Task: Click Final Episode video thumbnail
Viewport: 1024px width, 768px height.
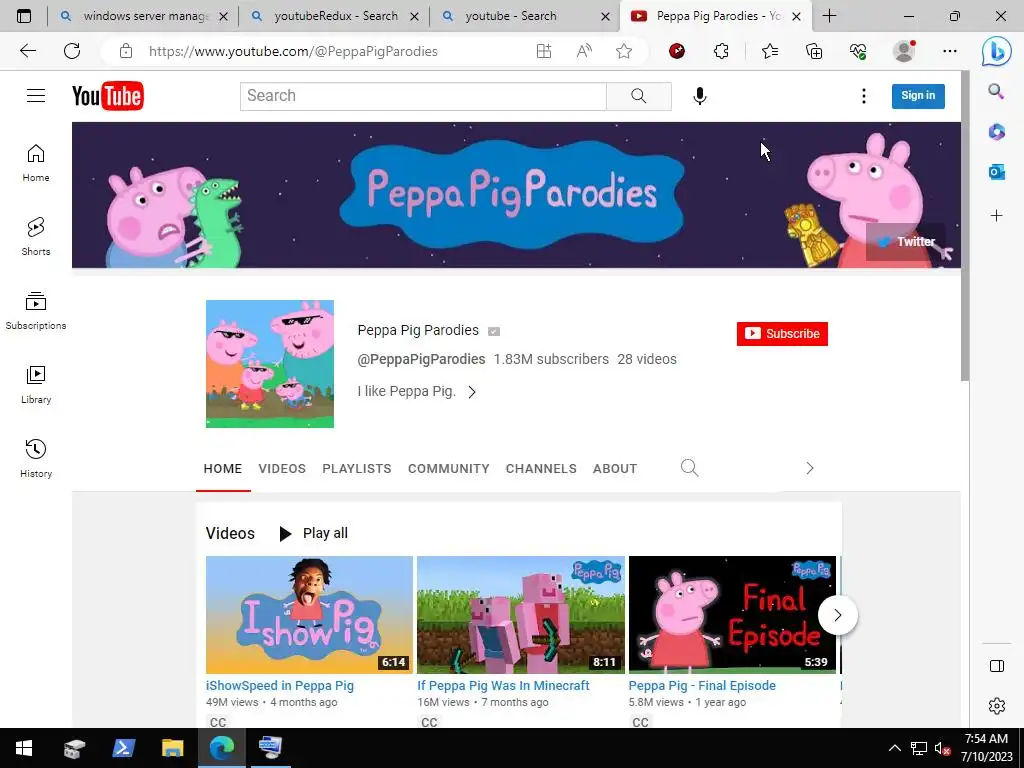Action: [x=732, y=615]
